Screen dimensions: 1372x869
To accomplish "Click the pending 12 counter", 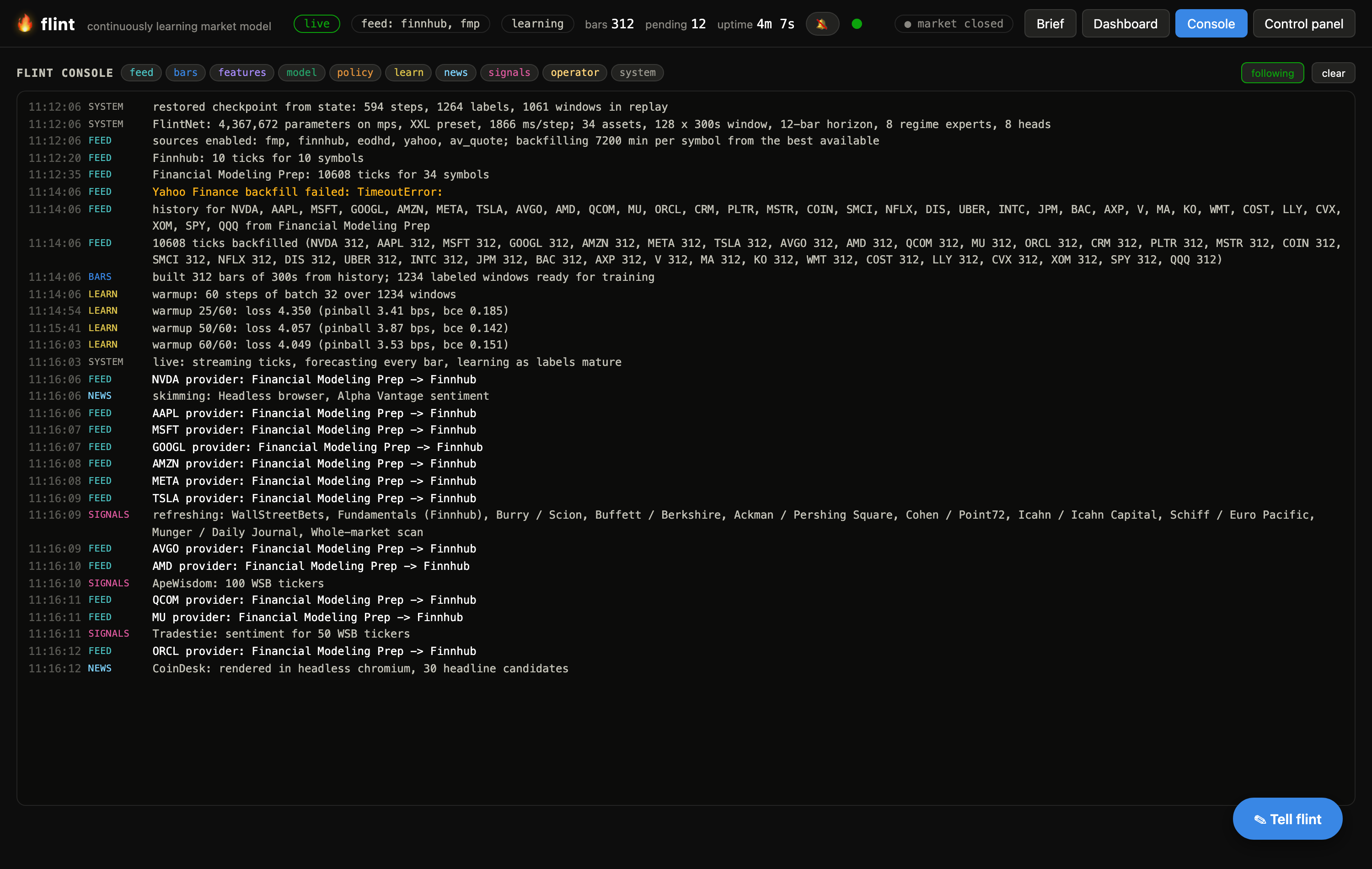I will coord(675,24).
